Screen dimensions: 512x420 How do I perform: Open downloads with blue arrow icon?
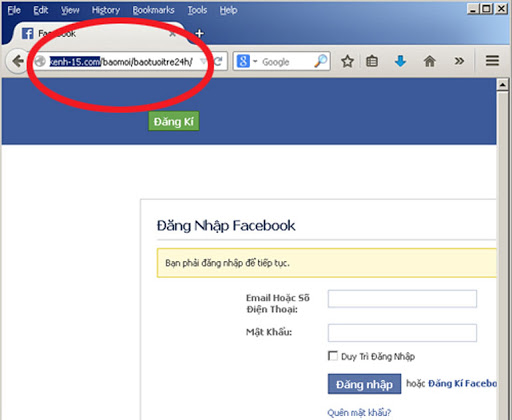click(400, 61)
